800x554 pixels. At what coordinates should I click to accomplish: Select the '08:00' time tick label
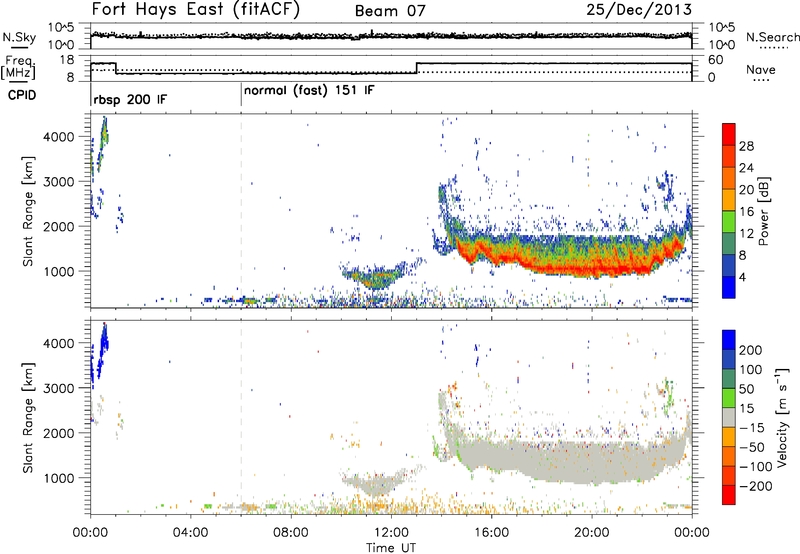click(x=290, y=533)
